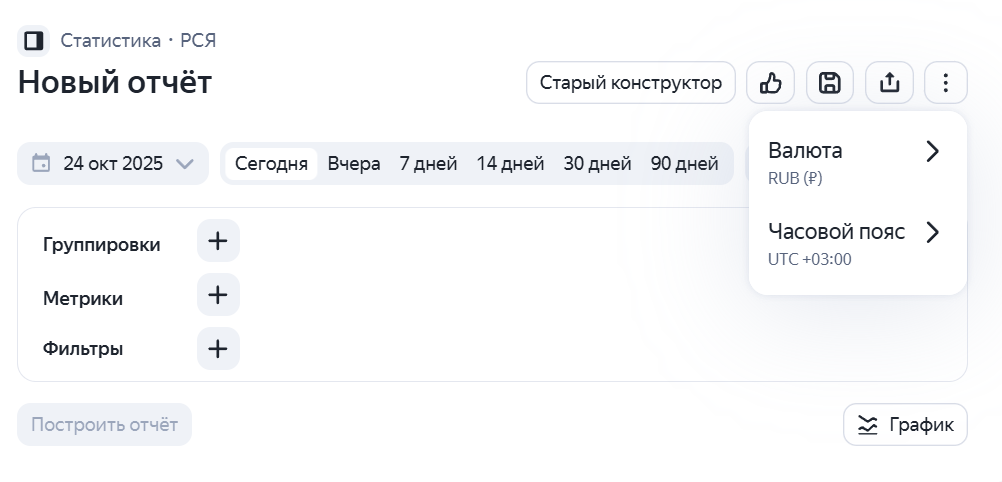Click the thumbs-up feedback icon
The height and width of the screenshot is (482, 1002).
click(x=770, y=83)
